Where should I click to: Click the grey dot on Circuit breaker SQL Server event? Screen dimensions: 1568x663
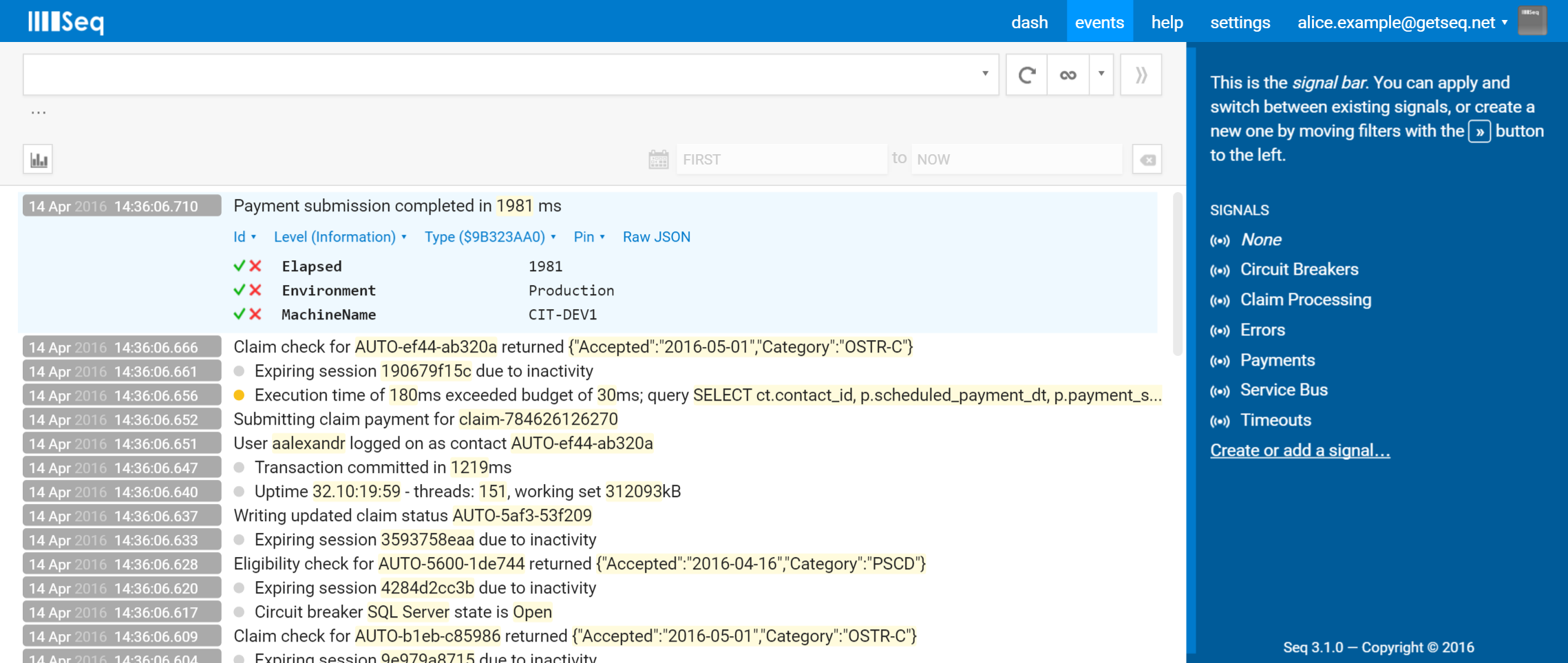click(239, 612)
